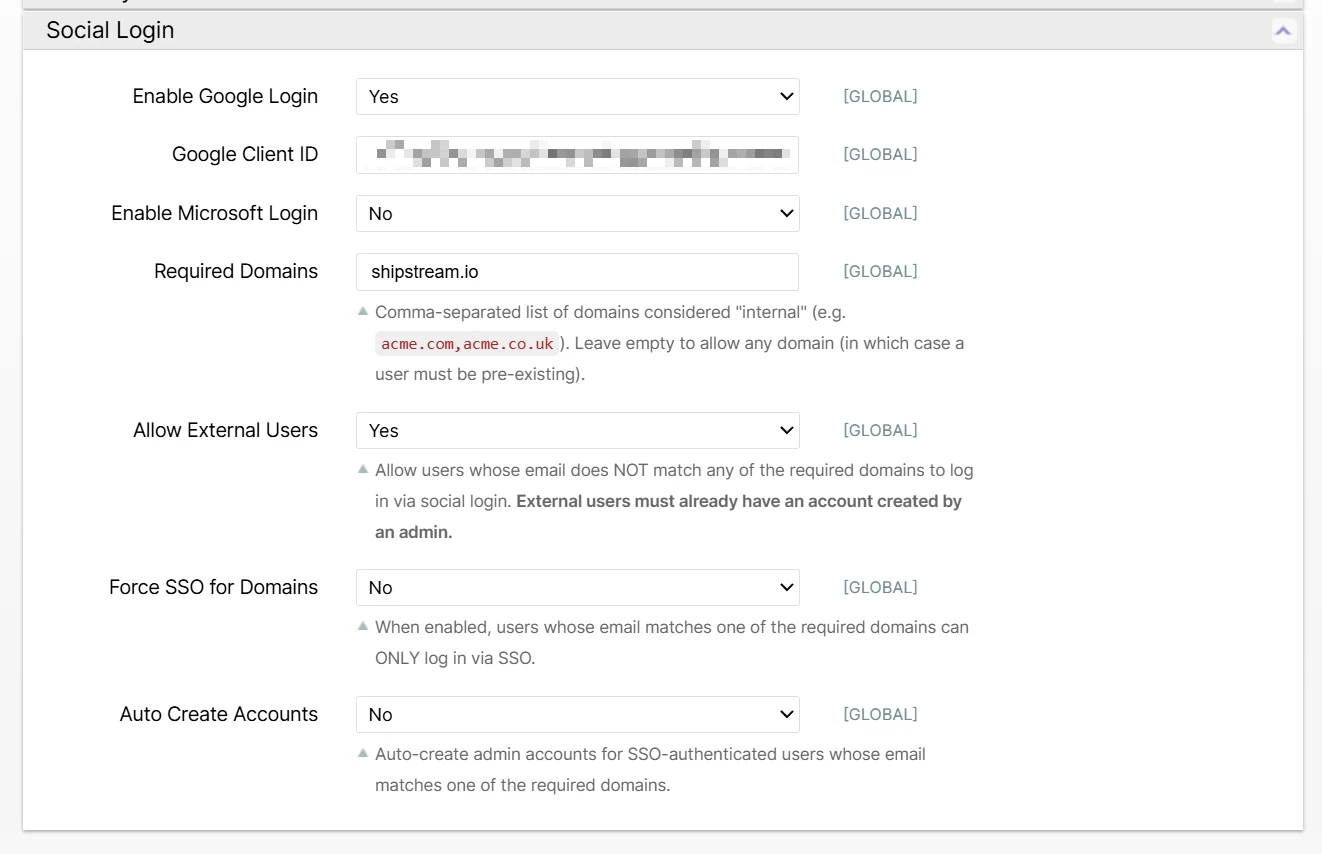Viewport: 1322px width, 854px height.
Task: Click [GLOBAL] scope beside Force SSO for Domains
Action: [x=880, y=588]
